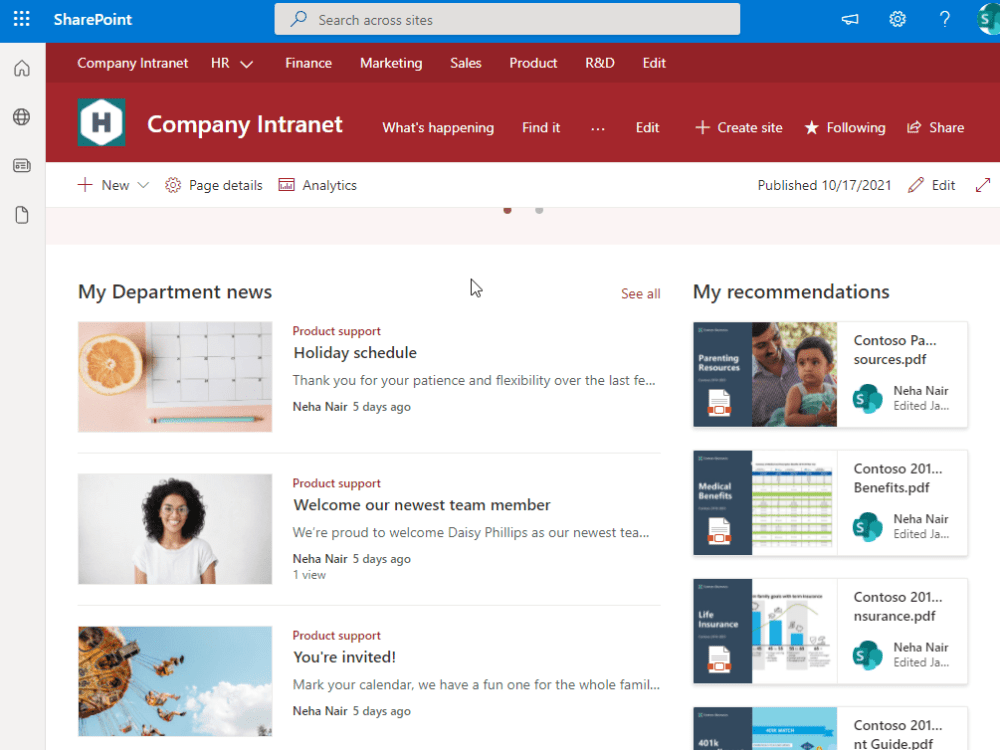Image resolution: width=1000 pixels, height=750 pixels.
Task: Click the Share arrow icon
Action: (x=914, y=128)
